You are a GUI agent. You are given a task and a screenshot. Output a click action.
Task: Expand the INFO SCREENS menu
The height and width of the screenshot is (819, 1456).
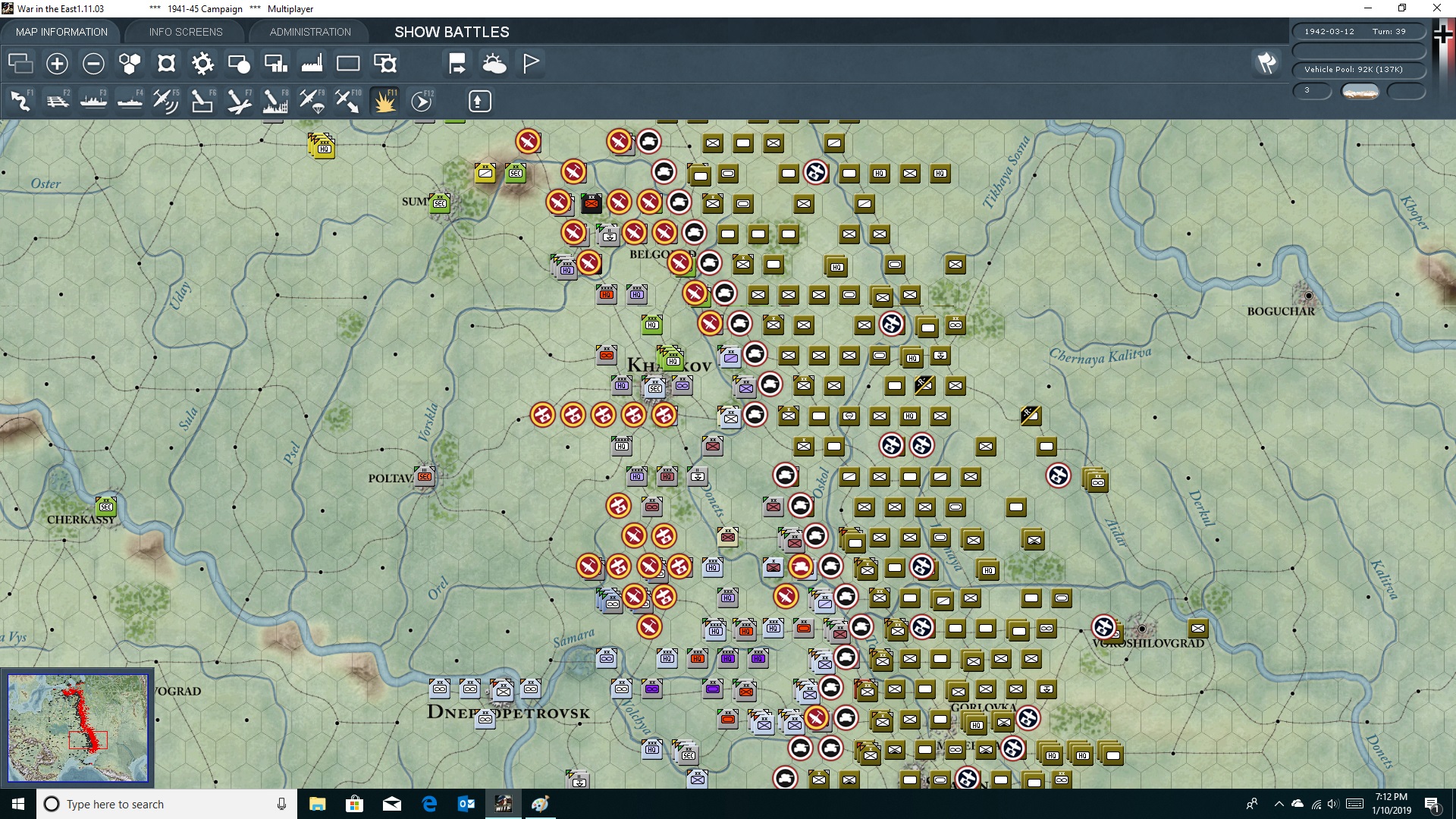click(185, 32)
